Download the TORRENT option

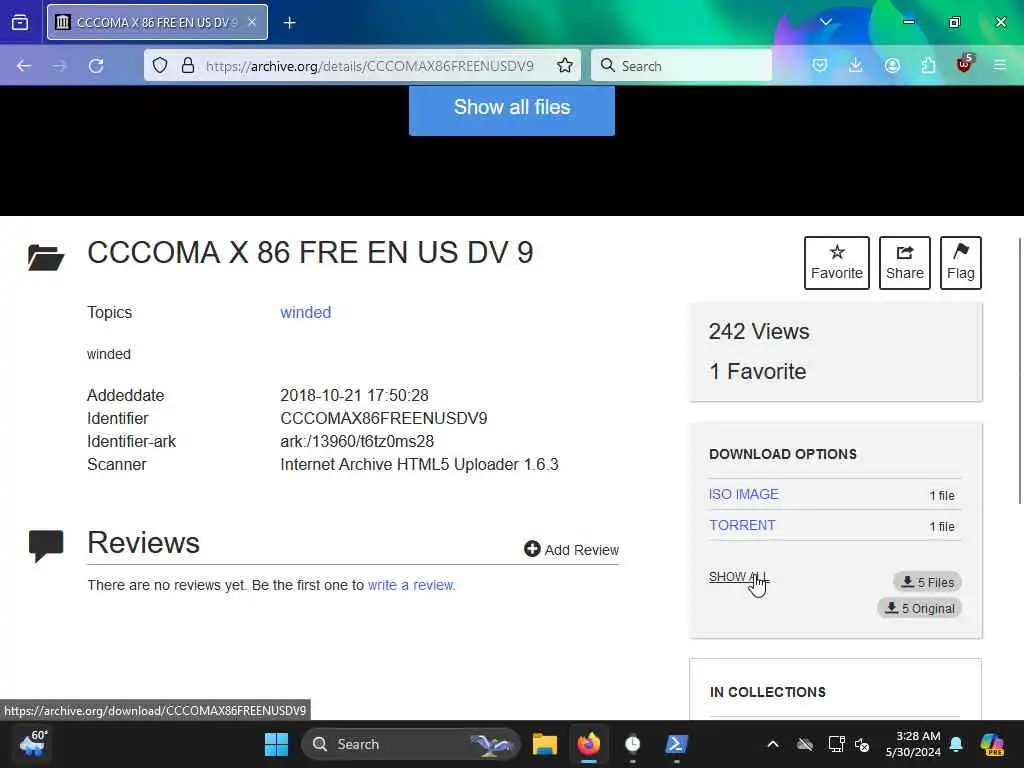click(743, 525)
